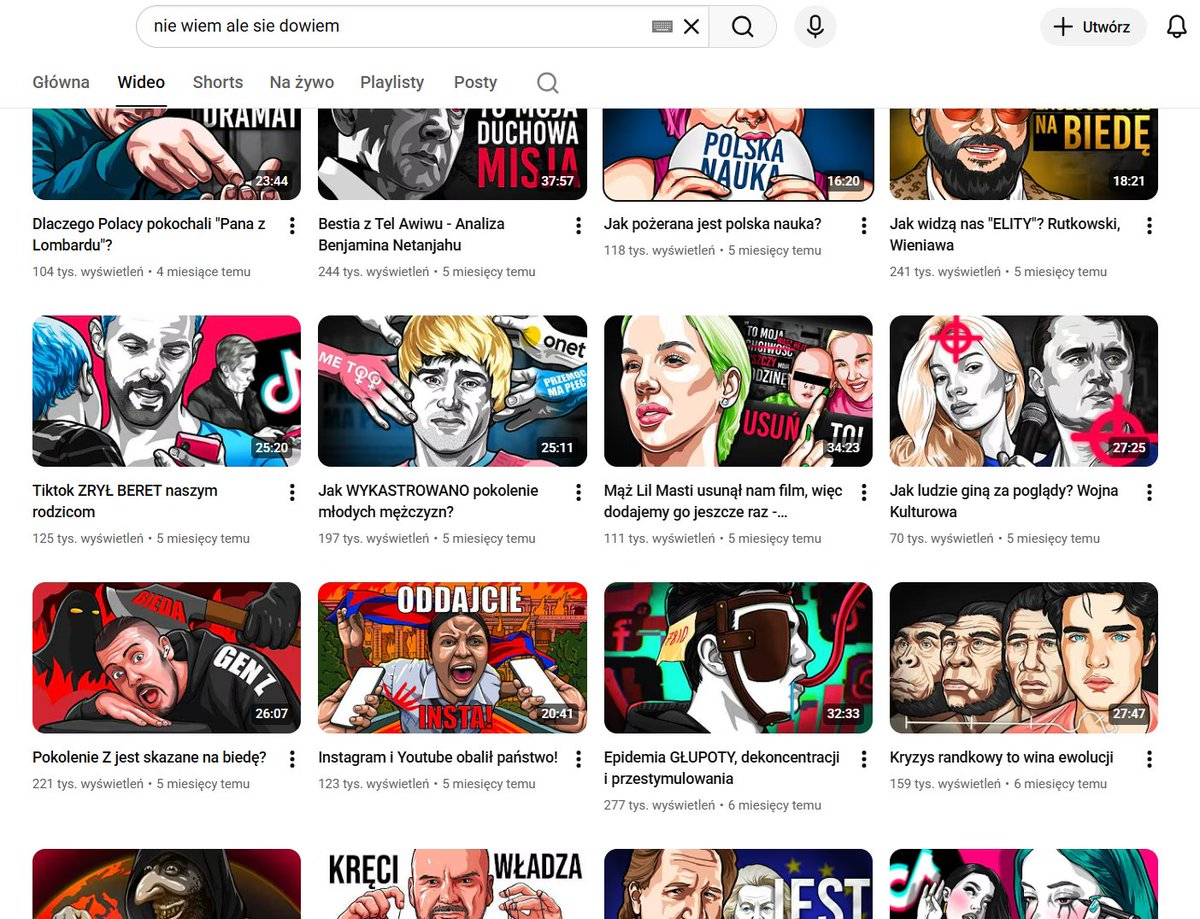Open menu for "Jak WYKASTROWANO pokolenie" video
The image size is (1200, 919).
coord(578,493)
